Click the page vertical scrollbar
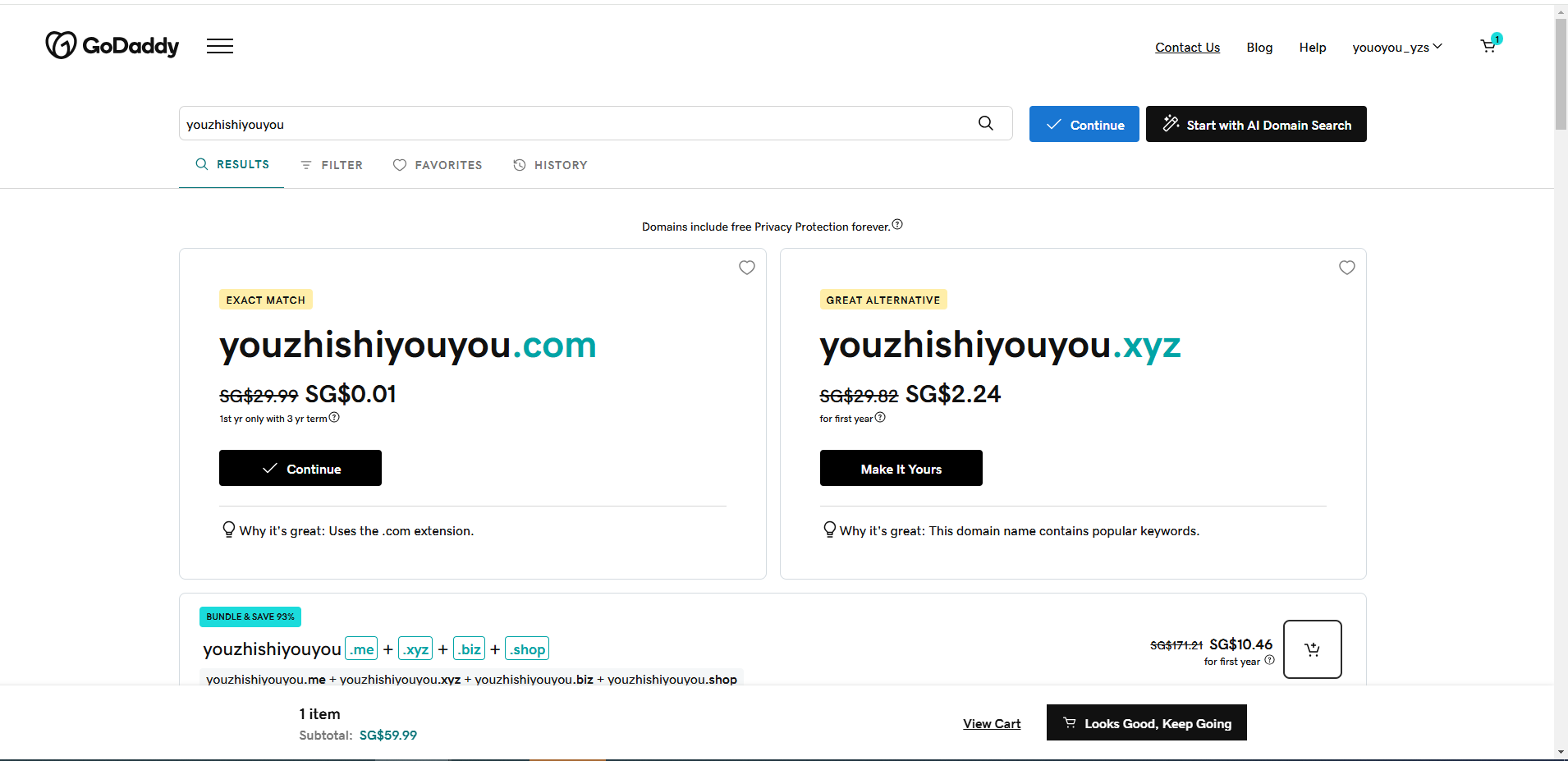1568x761 pixels. coord(1561,74)
